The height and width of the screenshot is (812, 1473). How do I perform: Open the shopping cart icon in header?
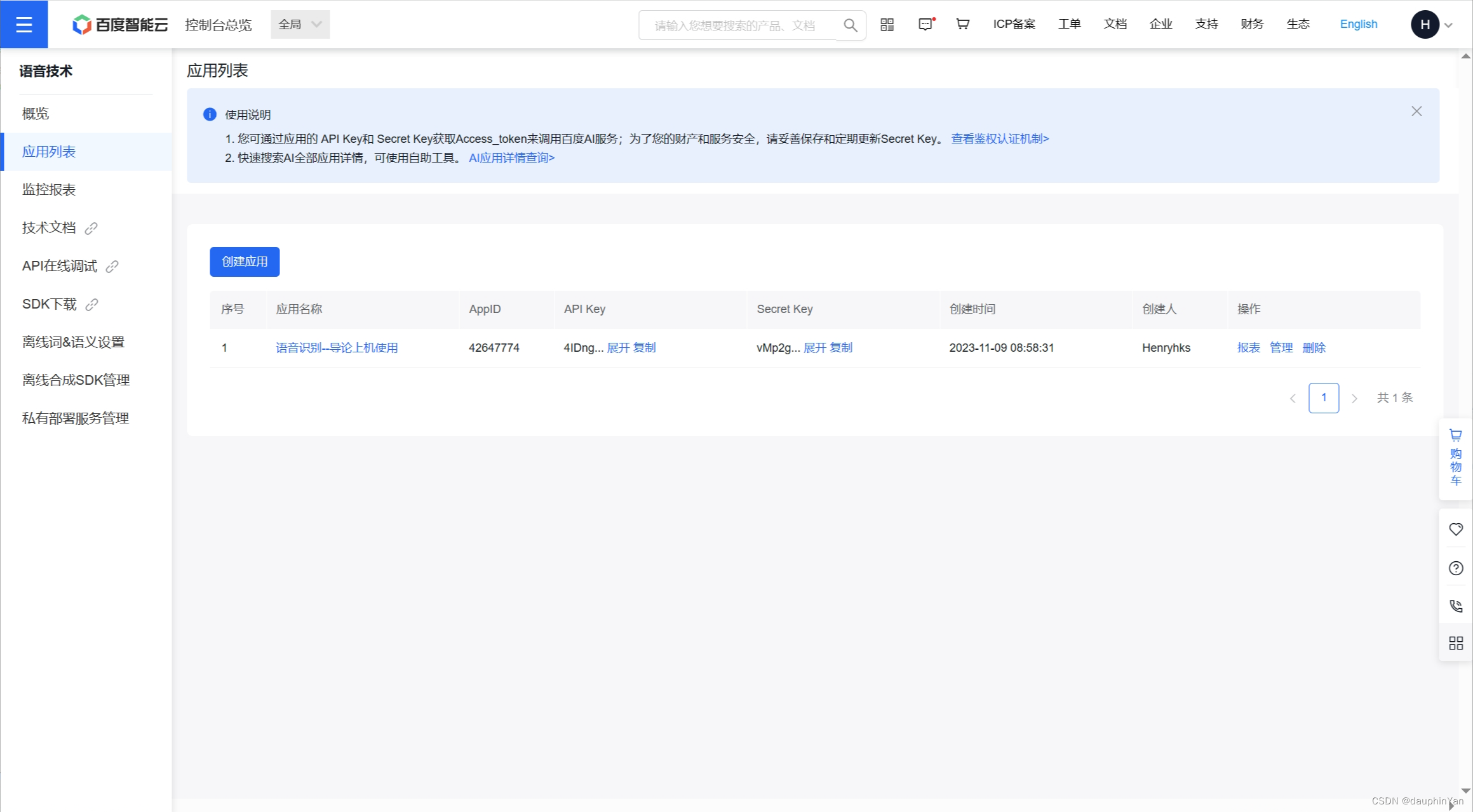(963, 24)
